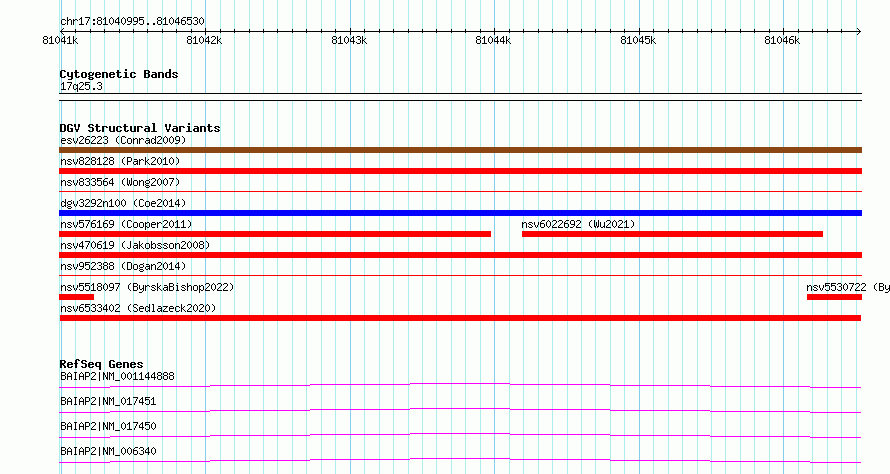Open the BAIAP2|NM_001144888 transcript label
The image size is (890, 474).
[x=117, y=376]
